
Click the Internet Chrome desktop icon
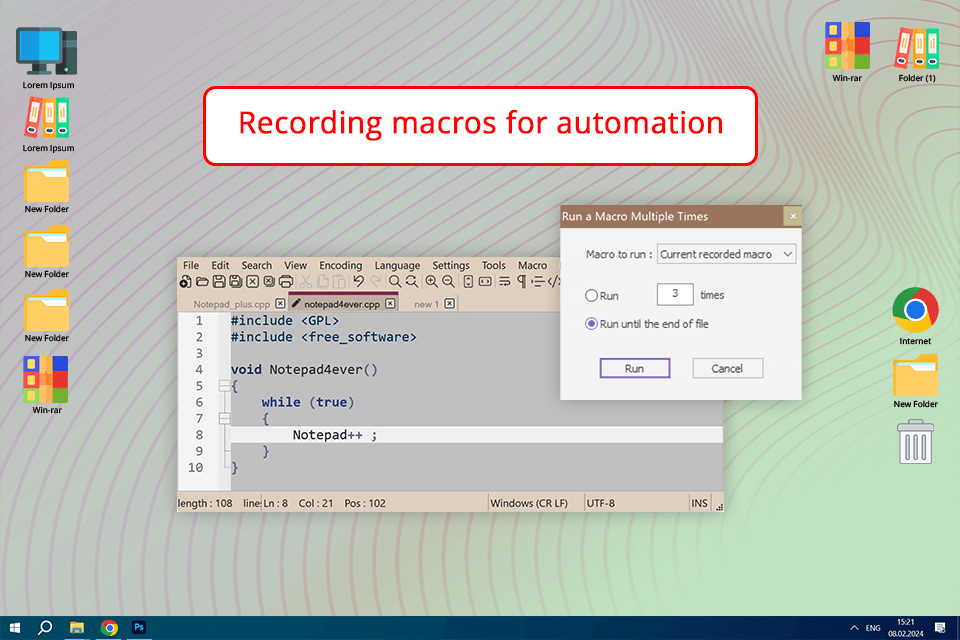tap(915, 316)
